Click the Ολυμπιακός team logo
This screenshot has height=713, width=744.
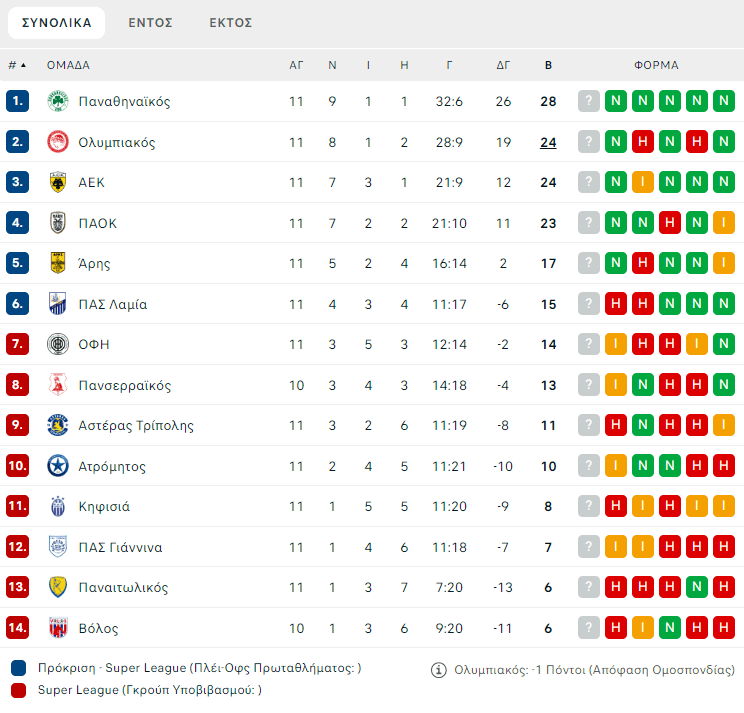[x=58, y=142]
